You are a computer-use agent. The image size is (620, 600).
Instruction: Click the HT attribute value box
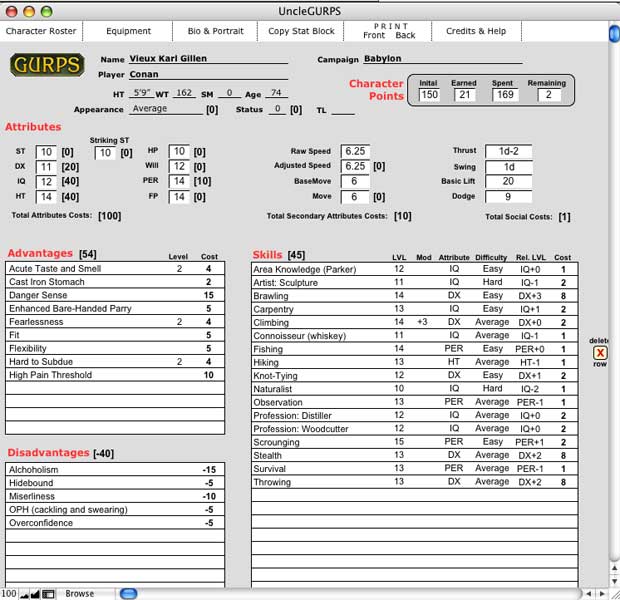(46, 197)
